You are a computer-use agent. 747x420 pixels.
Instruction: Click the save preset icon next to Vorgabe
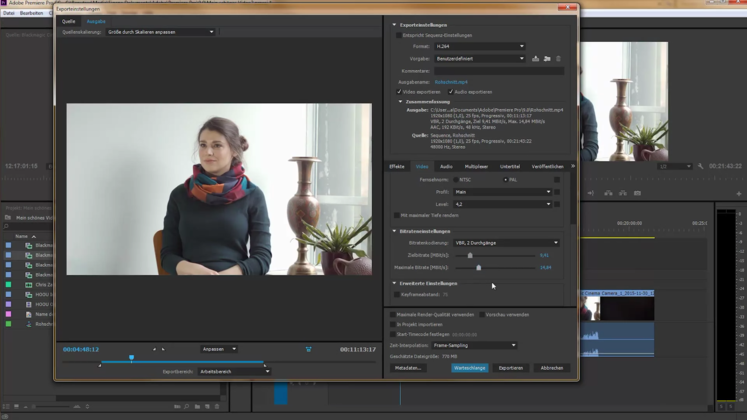click(536, 59)
